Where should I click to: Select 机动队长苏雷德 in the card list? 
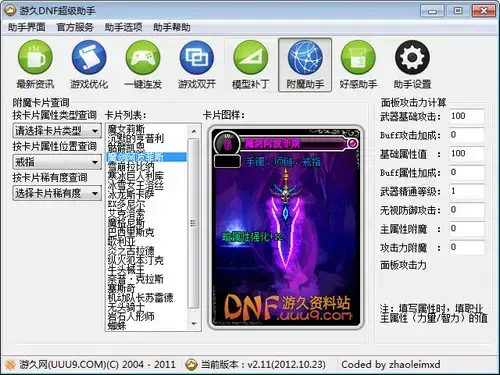[x=140, y=297]
